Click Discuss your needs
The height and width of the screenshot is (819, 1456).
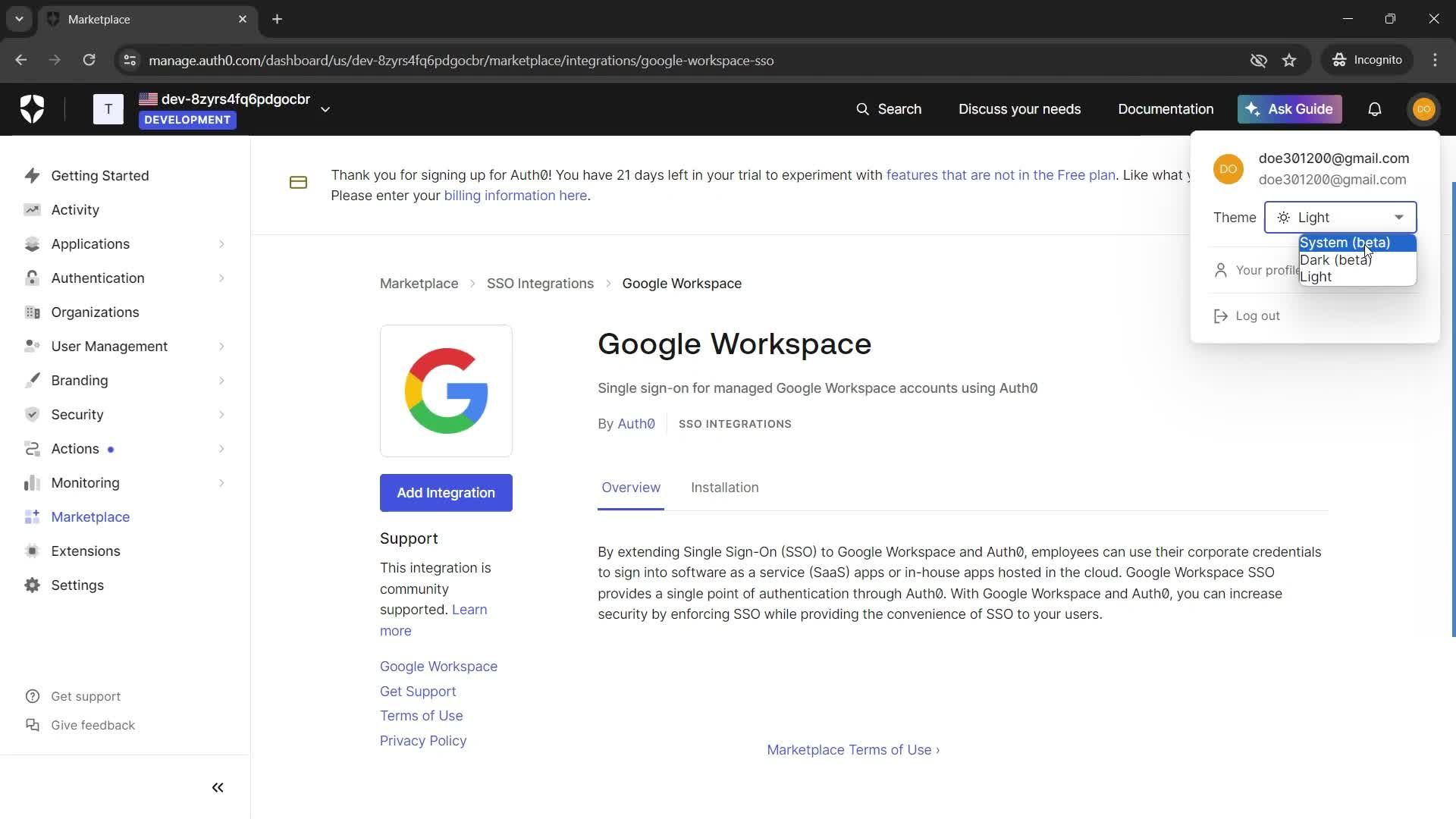[x=1019, y=109]
